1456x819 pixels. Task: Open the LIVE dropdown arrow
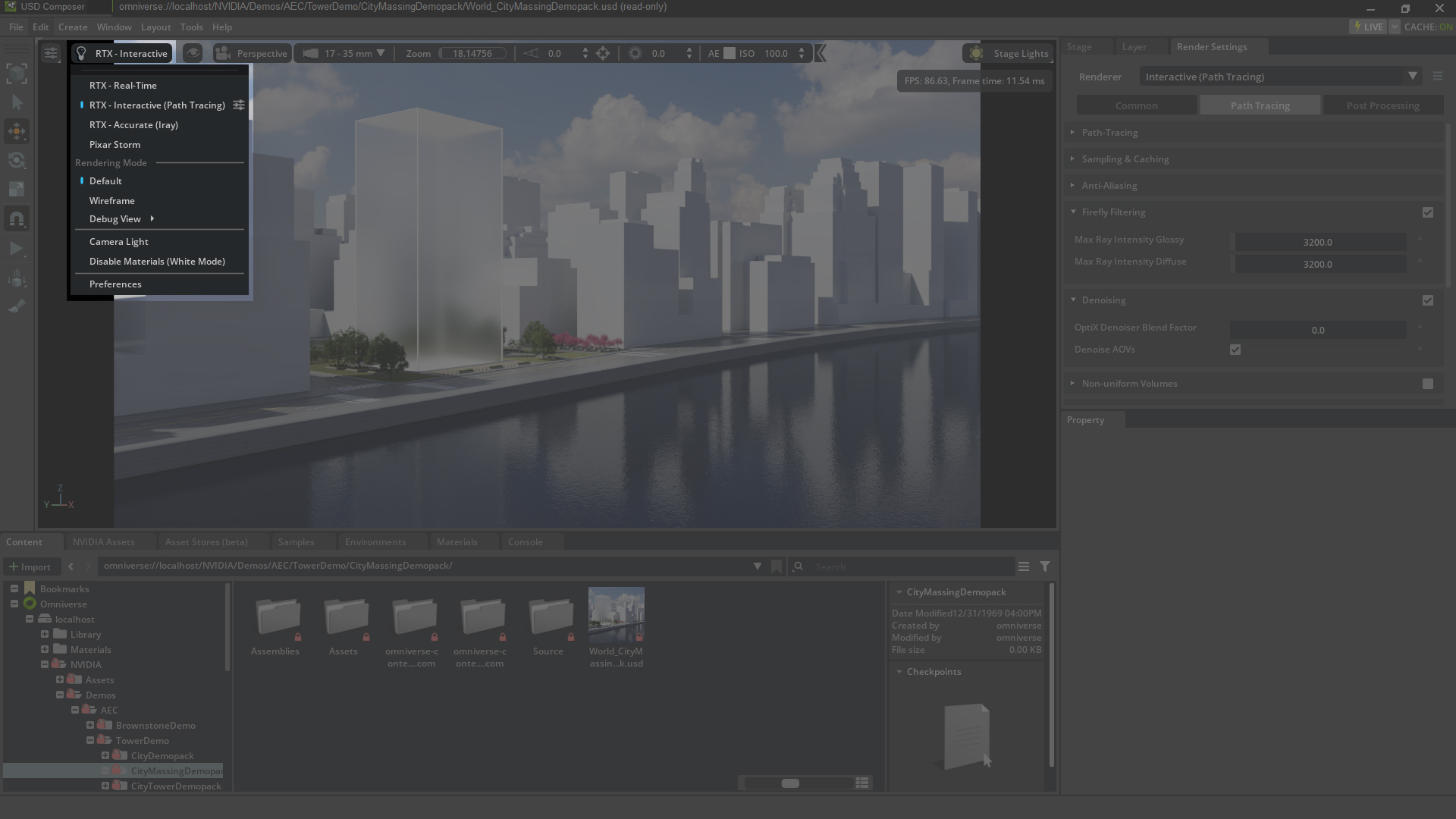1394,27
